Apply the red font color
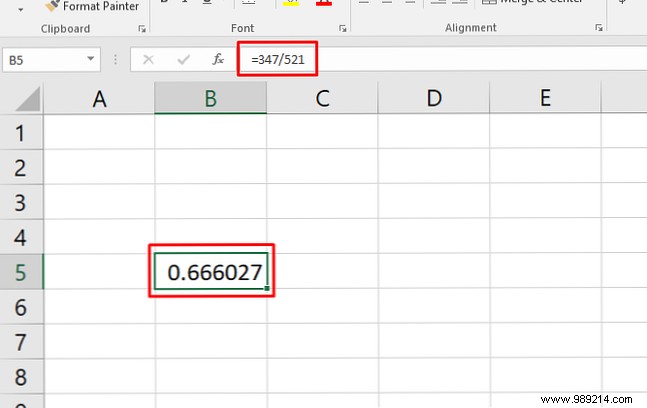The image size is (647, 408). point(324,3)
